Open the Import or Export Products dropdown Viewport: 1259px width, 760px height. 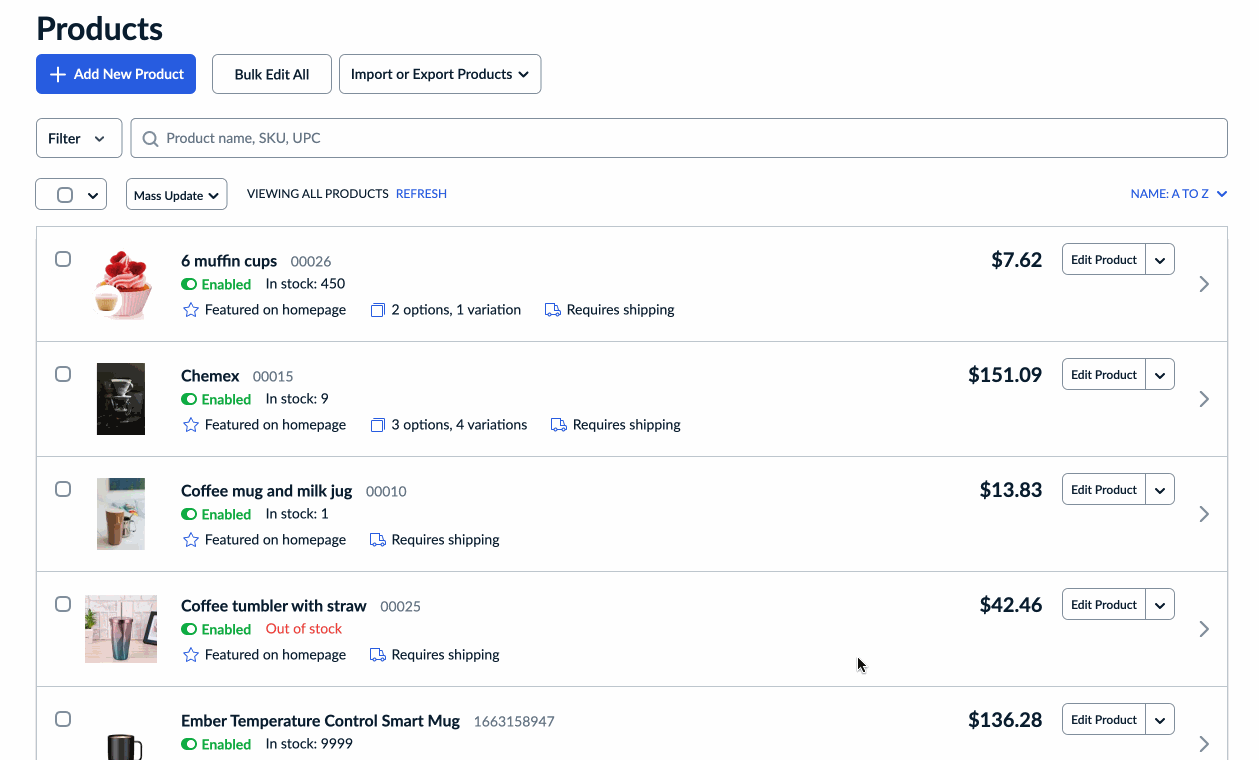point(440,74)
